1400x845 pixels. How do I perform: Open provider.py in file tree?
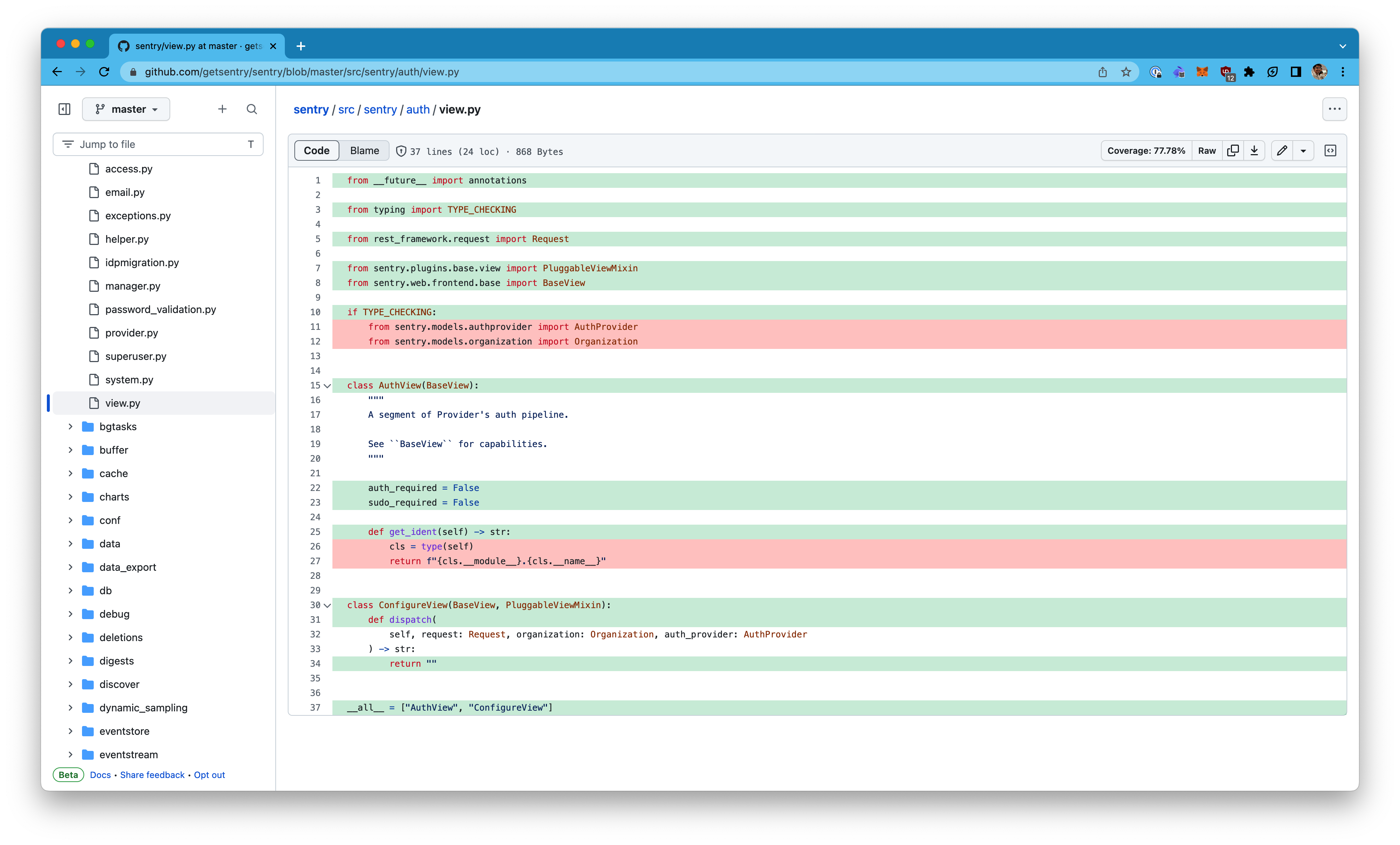click(x=131, y=333)
